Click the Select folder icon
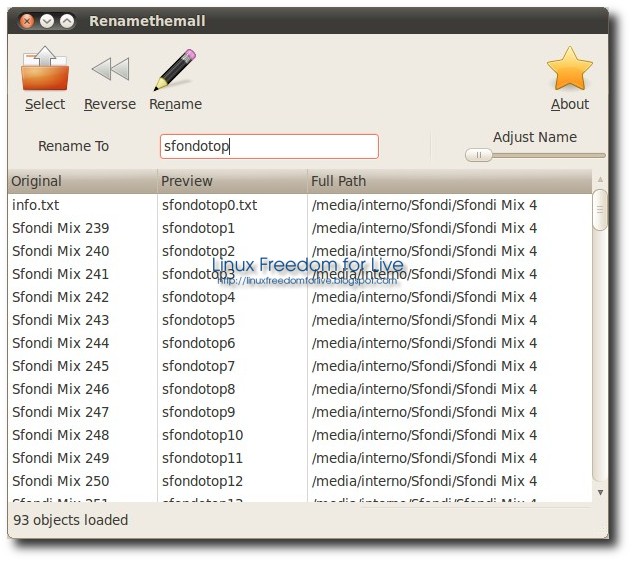The width and height of the screenshot is (632, 562). (x=45, y=69)
